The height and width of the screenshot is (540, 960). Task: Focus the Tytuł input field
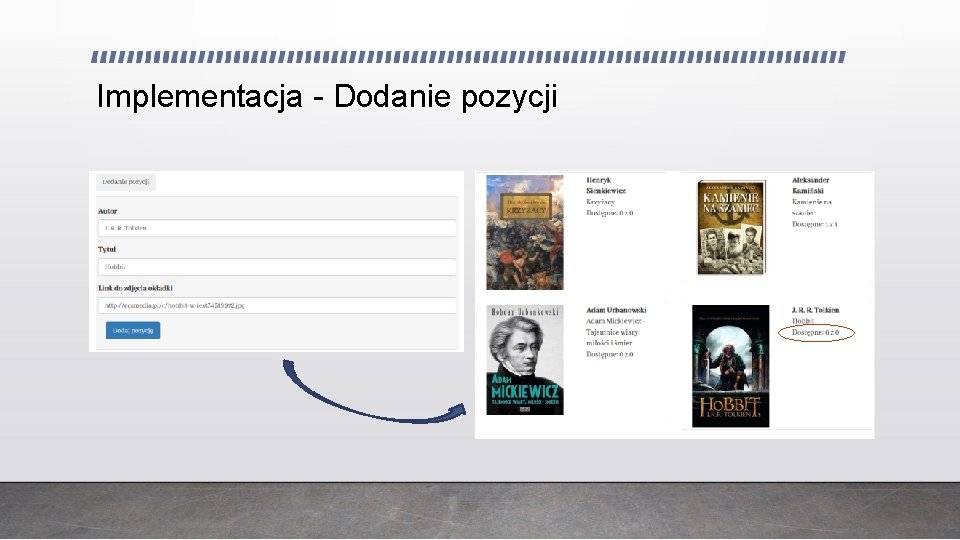277,266
